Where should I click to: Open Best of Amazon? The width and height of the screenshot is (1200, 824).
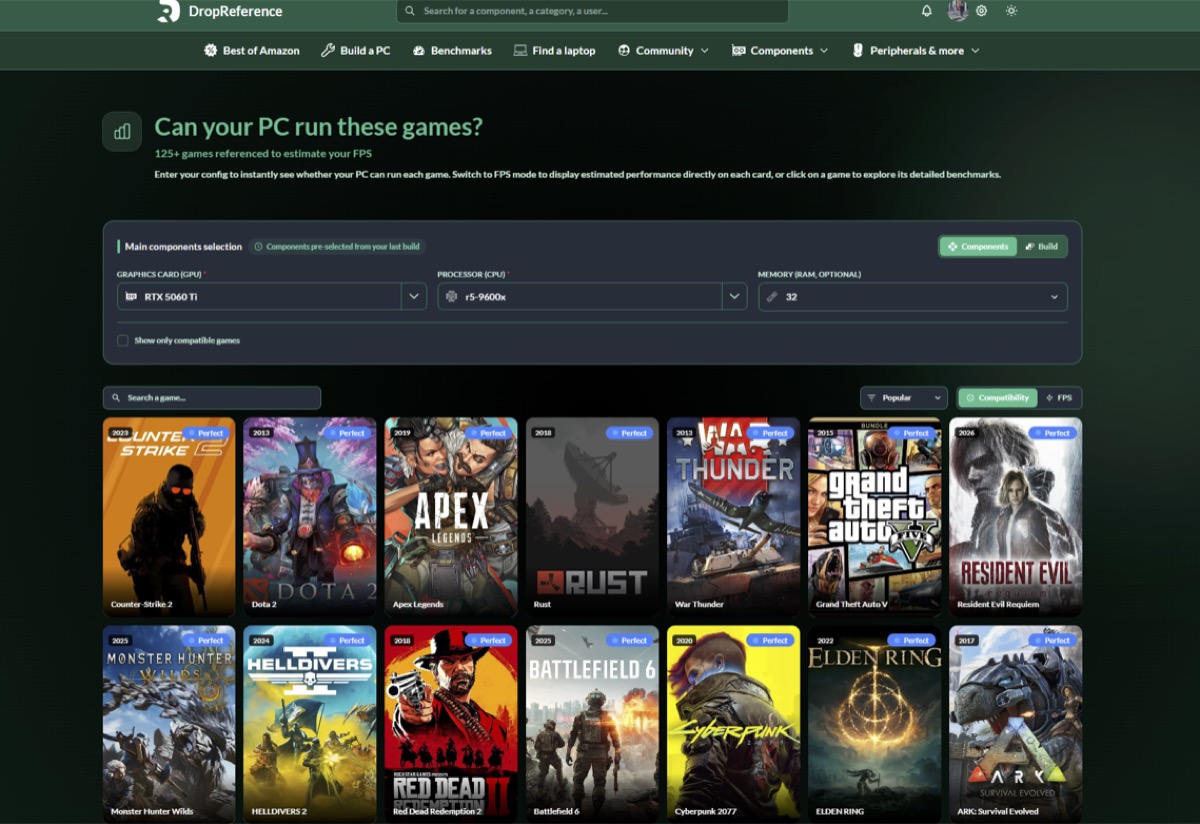coord(251,50)
